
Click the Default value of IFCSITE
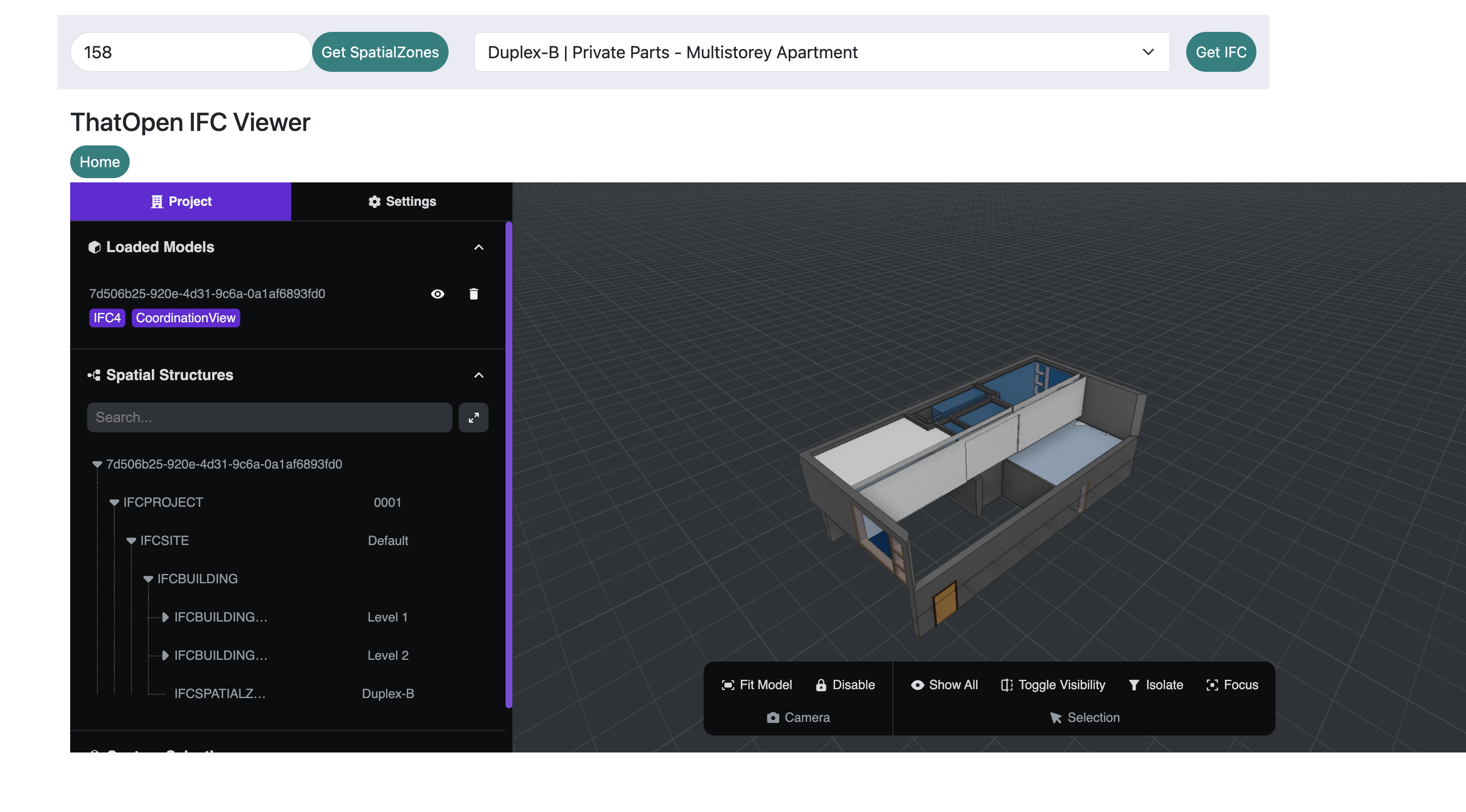(x=388, y=541)
